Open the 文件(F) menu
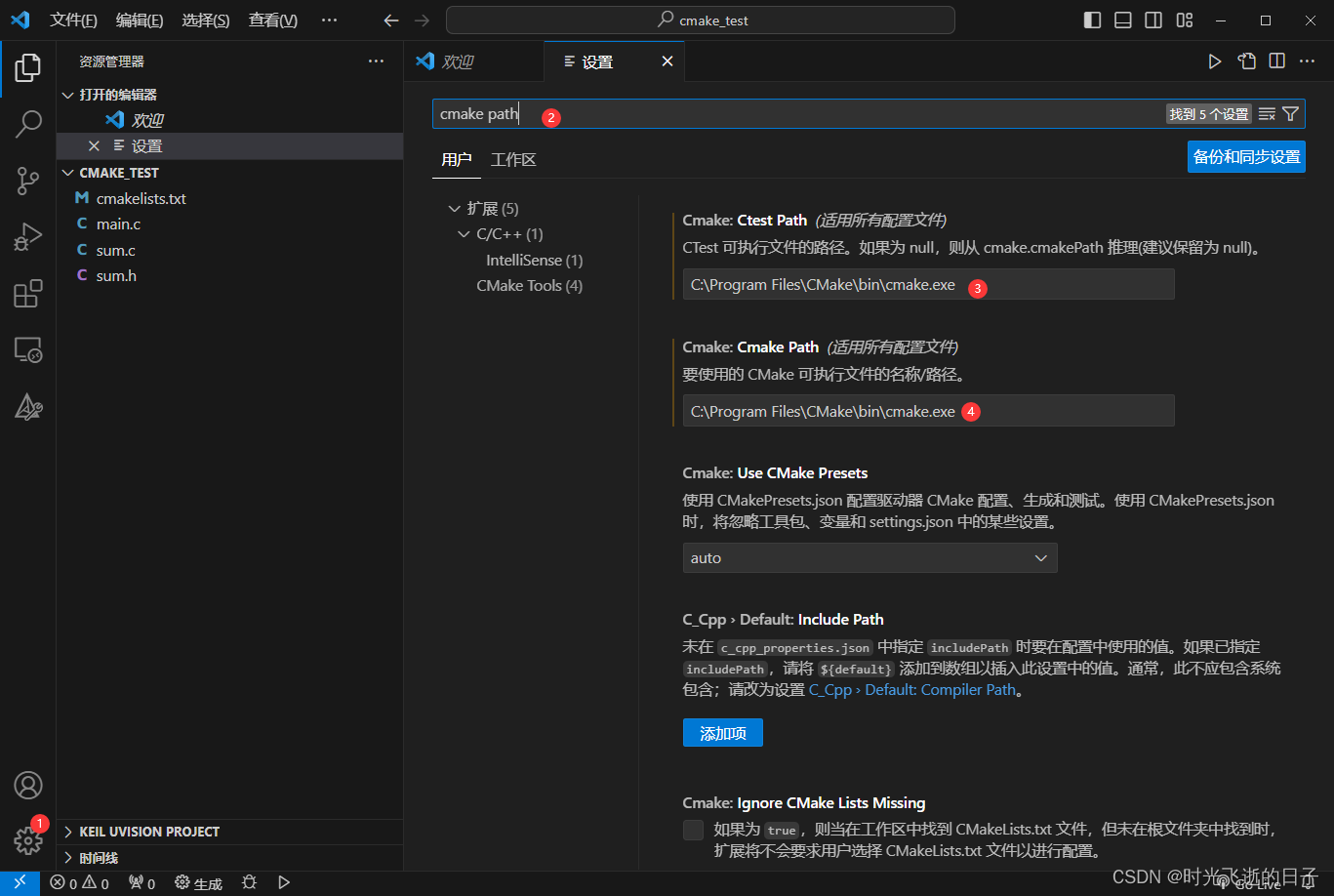 pyautogui.click(x=74, y=20)
